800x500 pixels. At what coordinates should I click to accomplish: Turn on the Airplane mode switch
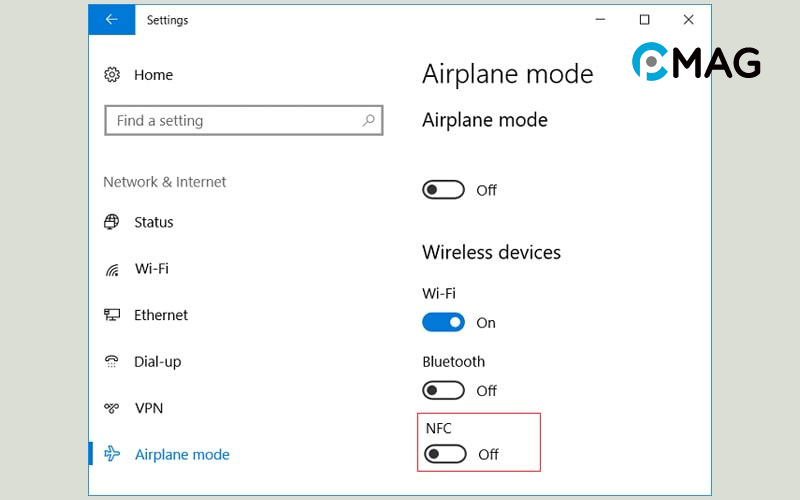pos(444,190)
